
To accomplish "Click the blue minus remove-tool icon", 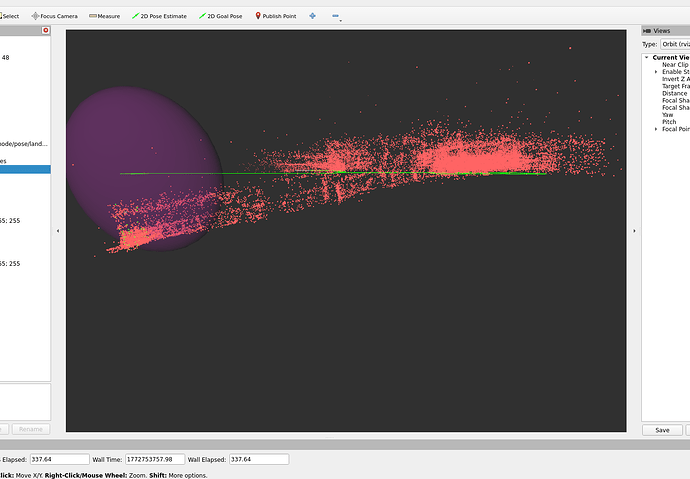I will pyautogui.click(x=335, y=16).
